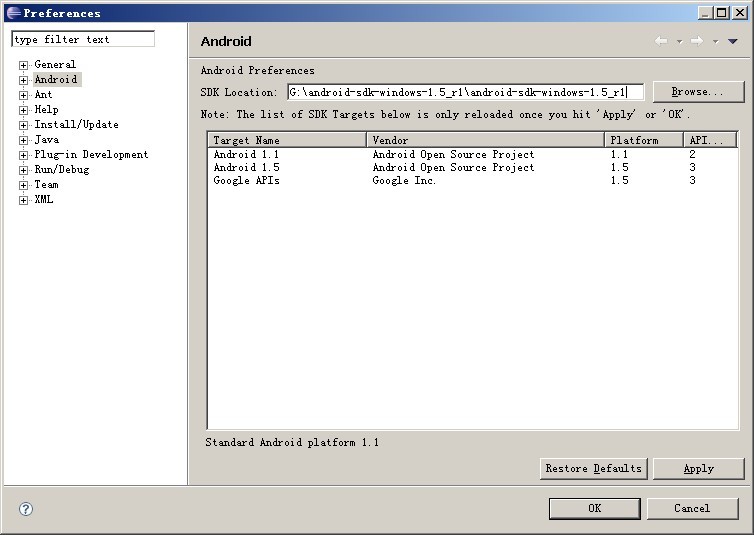Click the forward navigation arrow icon
754x535 pixels.
click(x=697, y=41)
